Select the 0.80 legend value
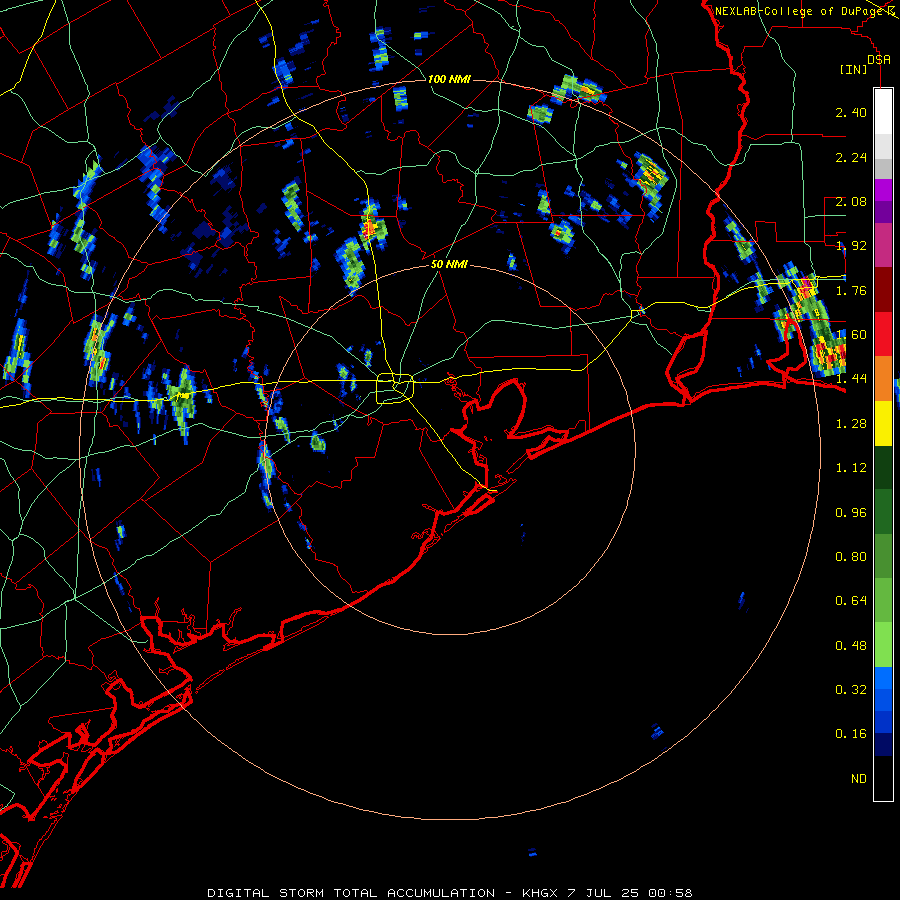 [851, 557]
